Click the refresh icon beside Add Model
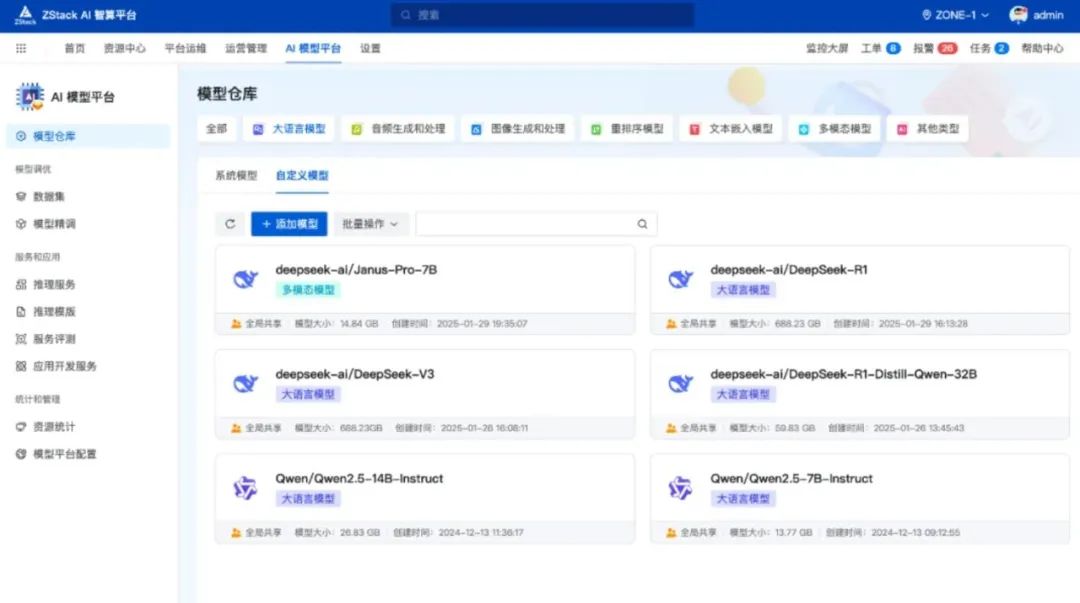 click(230, 224)
